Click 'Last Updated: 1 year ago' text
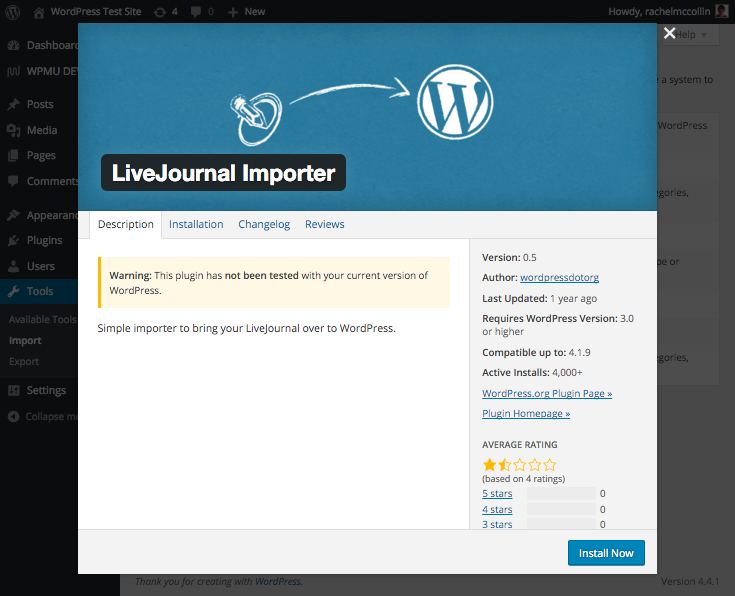The image size is (735, 596). [540, 299]
